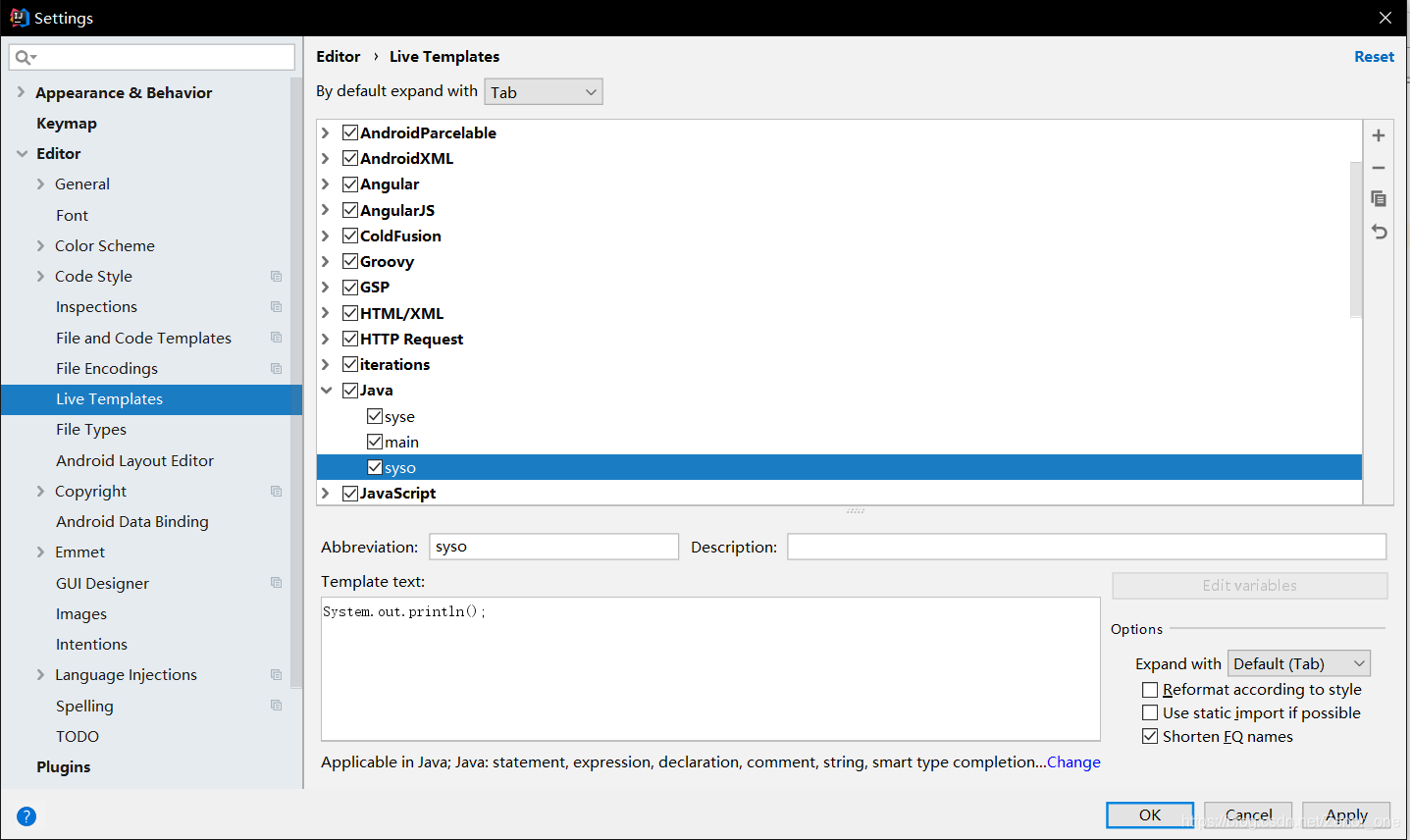The height and width of the screenshot is (840, 1410).
Task: Focus the Abbreviation input field
Action: coord(554,547)
